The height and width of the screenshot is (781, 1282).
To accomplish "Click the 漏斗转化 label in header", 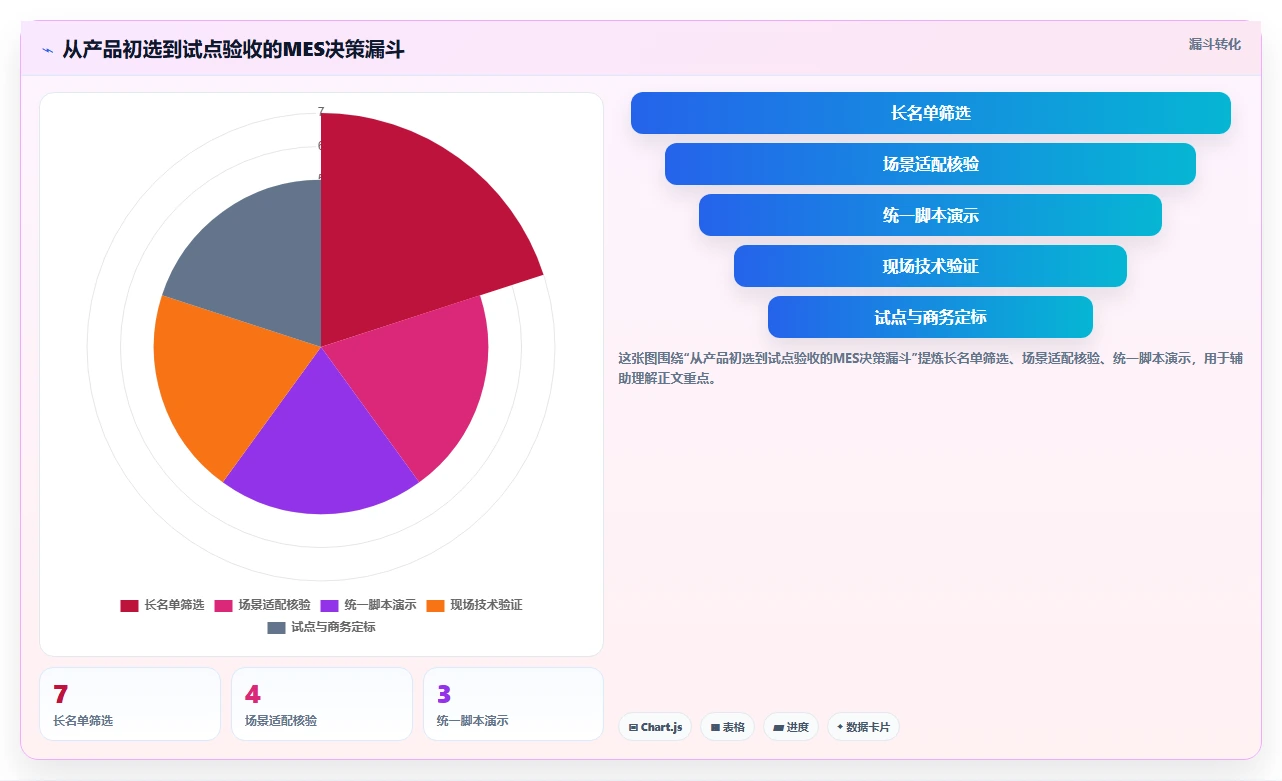I will coord(1215,44).
